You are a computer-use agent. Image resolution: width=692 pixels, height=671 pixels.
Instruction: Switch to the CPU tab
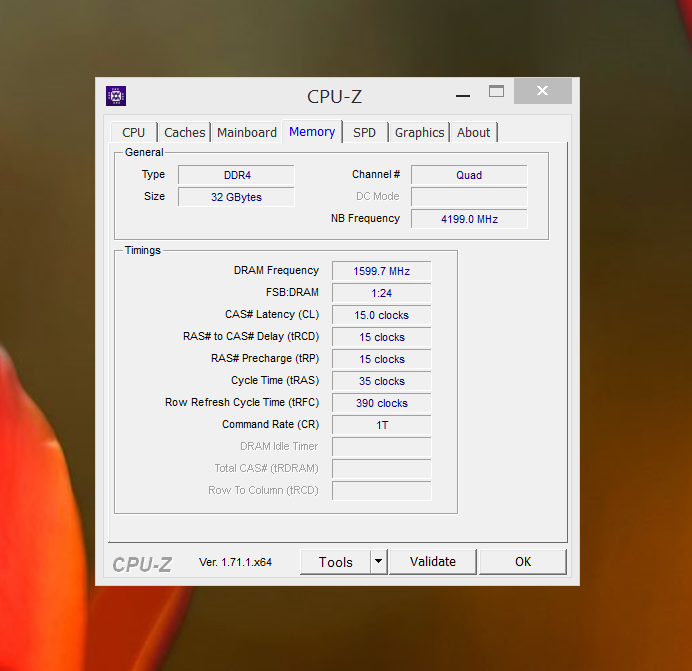click(x=133, y=132)
